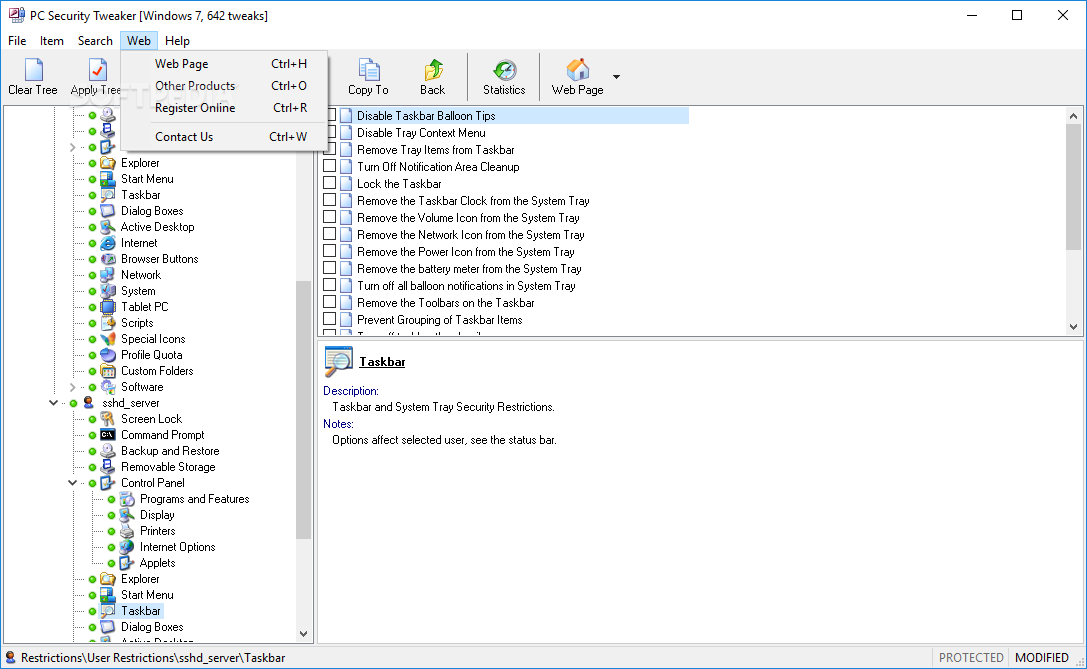This screenshot has height=669, width=1087.
Task: Click the app icon in title bar
Action: click(x=17, y=15)
